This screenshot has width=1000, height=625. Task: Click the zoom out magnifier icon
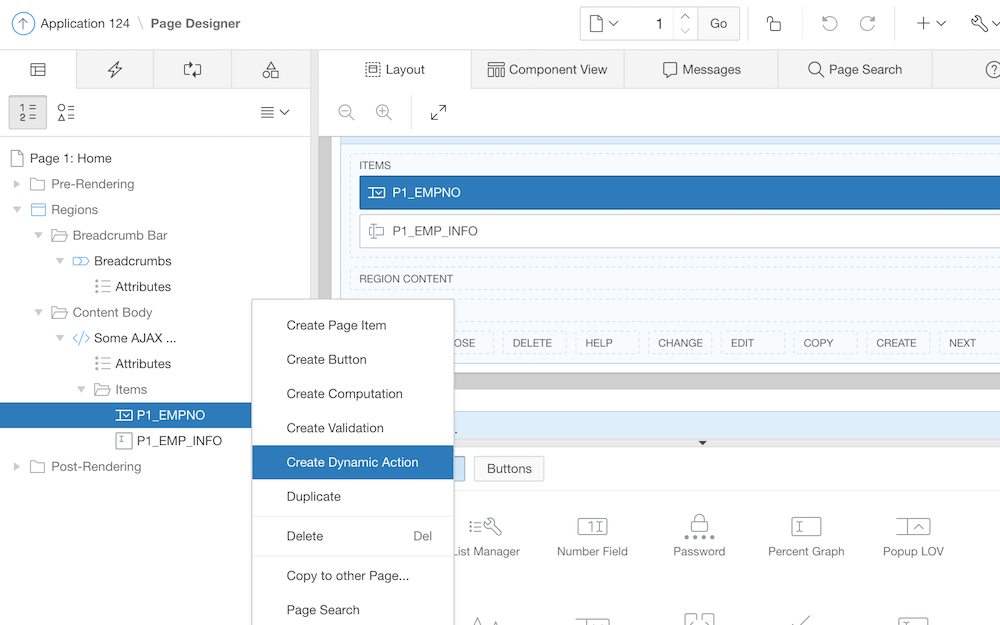(346, 113)
